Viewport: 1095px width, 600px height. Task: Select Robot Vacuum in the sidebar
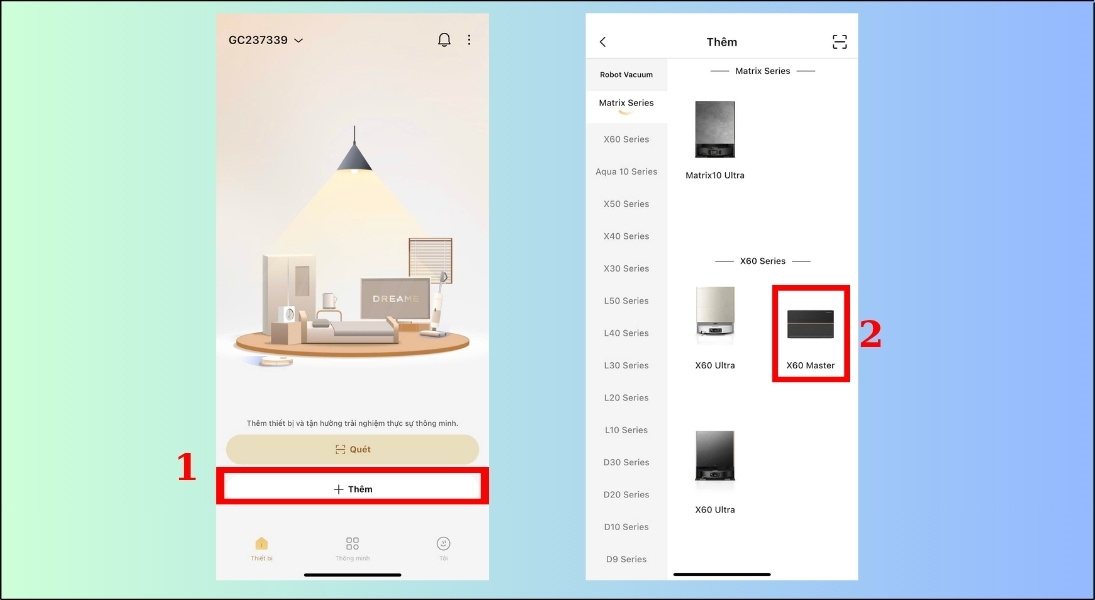[x=627, y=74]
